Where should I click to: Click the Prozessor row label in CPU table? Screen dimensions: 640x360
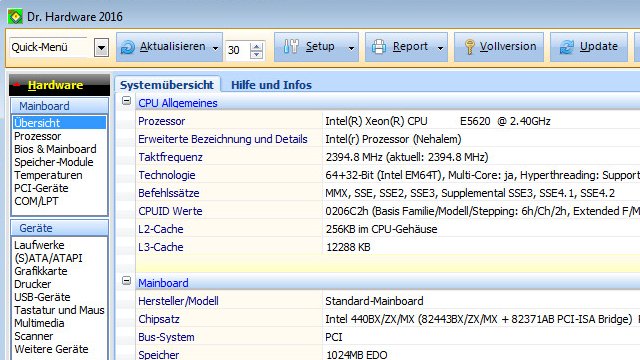pos(162,121)
